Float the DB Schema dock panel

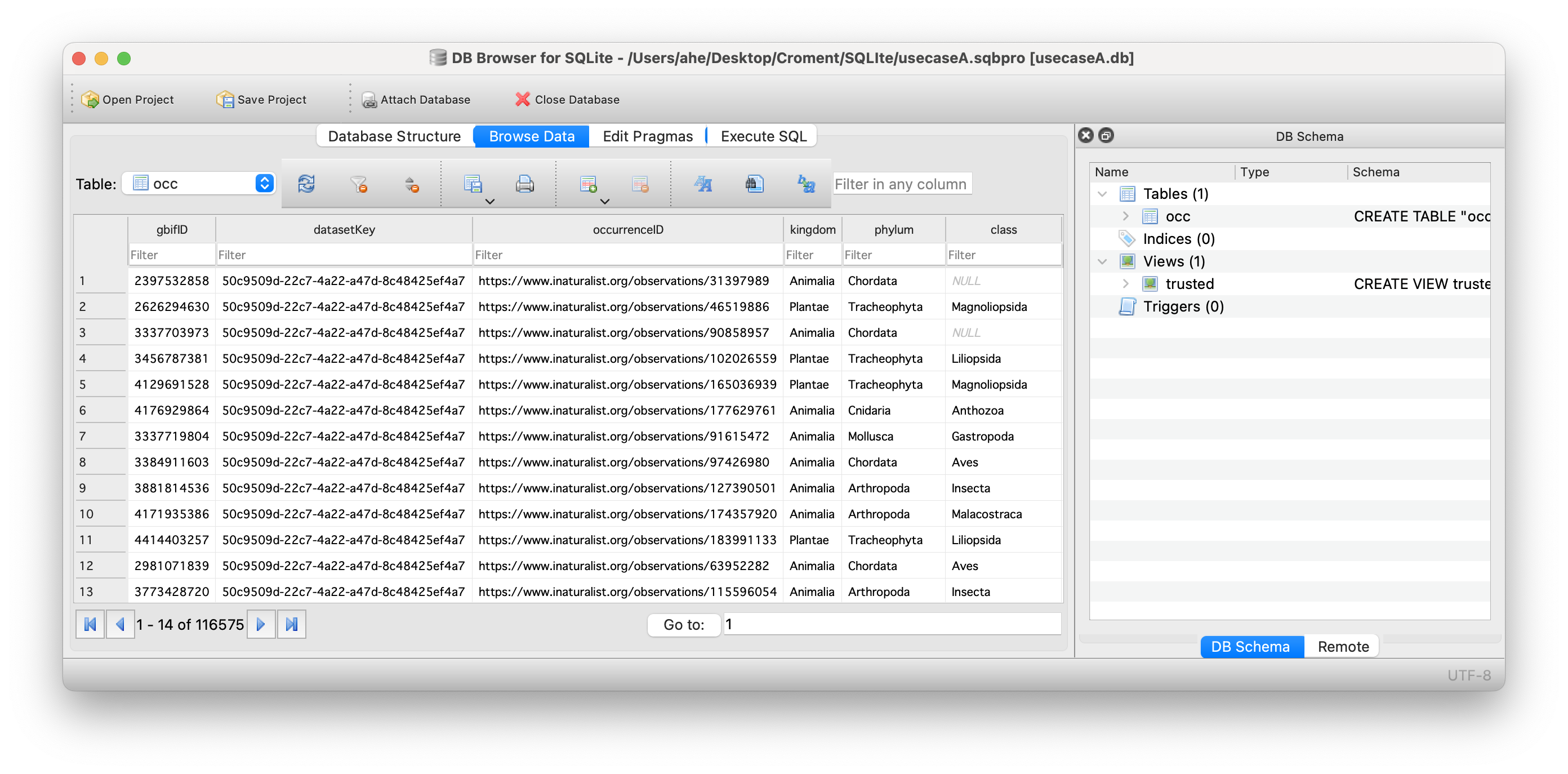pyautogui.click(x=1106, y=135)
